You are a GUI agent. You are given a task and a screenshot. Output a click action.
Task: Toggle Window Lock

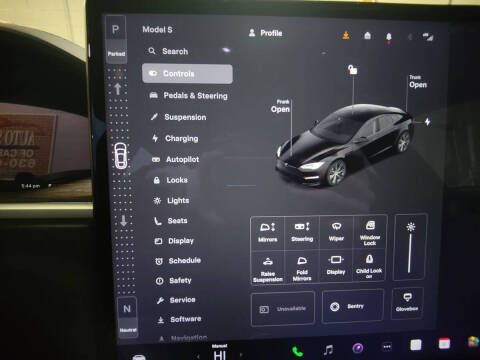[370, 232]
